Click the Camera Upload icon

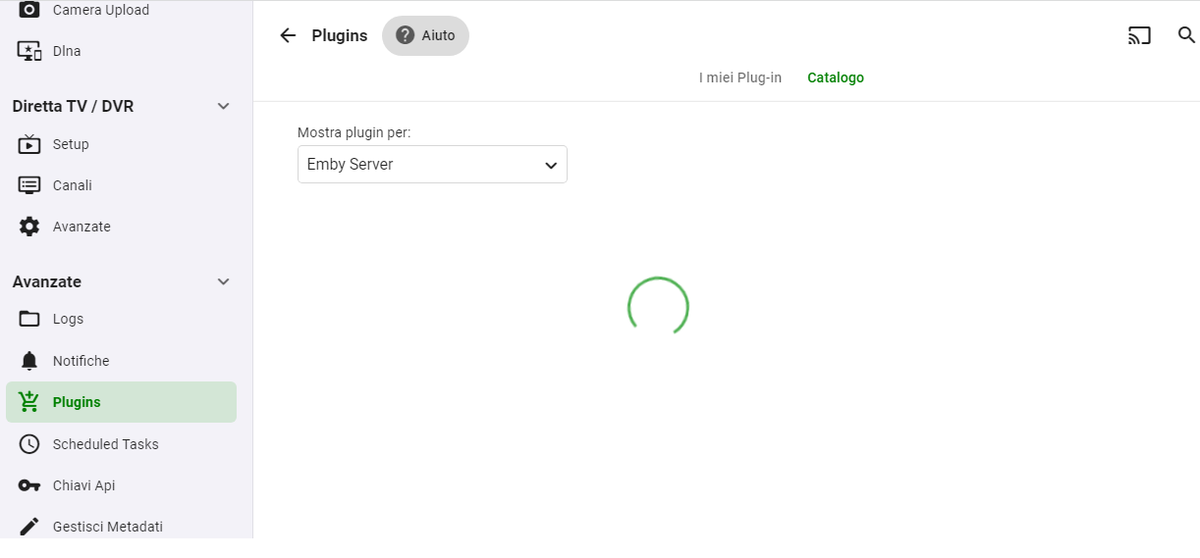(x=30, y=10)
